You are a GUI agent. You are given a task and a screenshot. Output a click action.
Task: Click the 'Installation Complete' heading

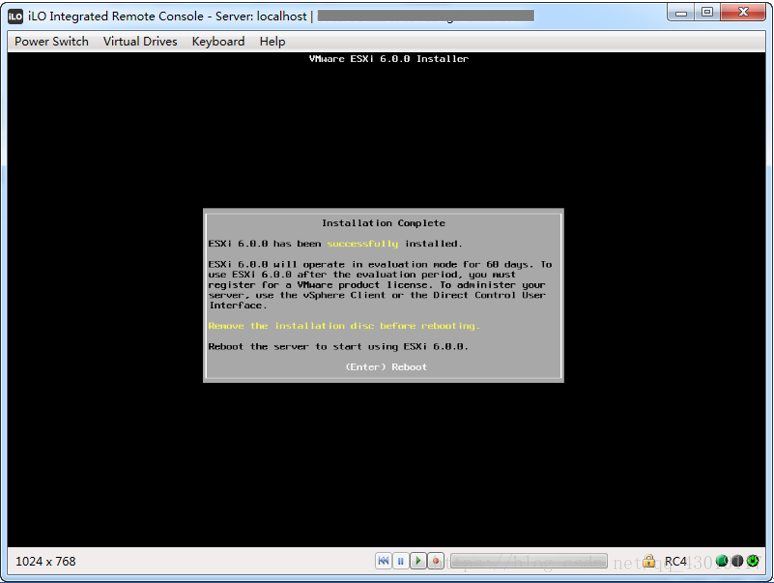[384, 223]
